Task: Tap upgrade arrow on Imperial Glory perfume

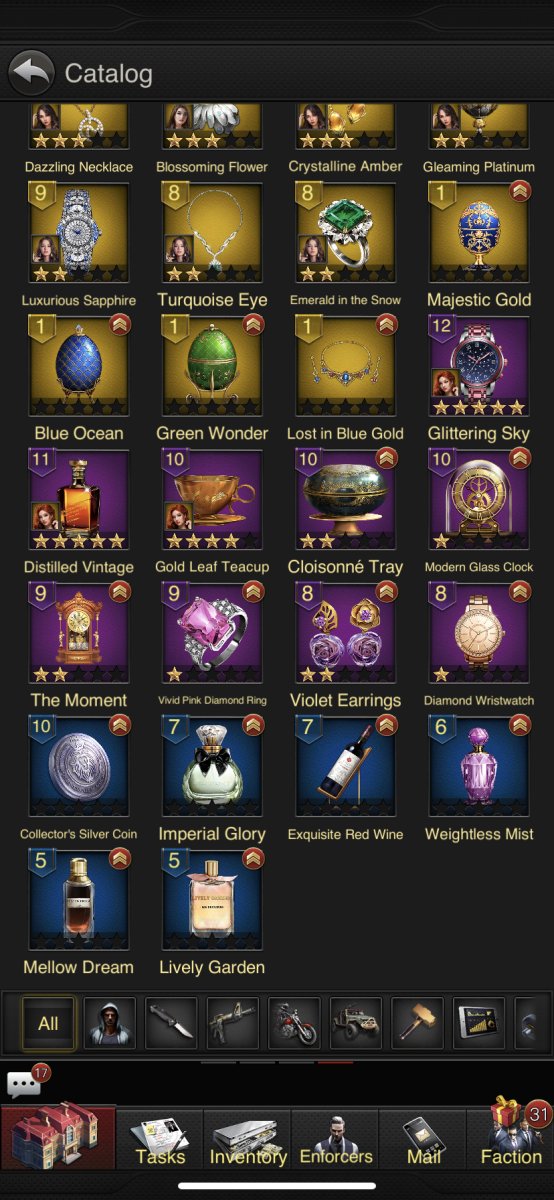Action: click(x=253, y=725)
